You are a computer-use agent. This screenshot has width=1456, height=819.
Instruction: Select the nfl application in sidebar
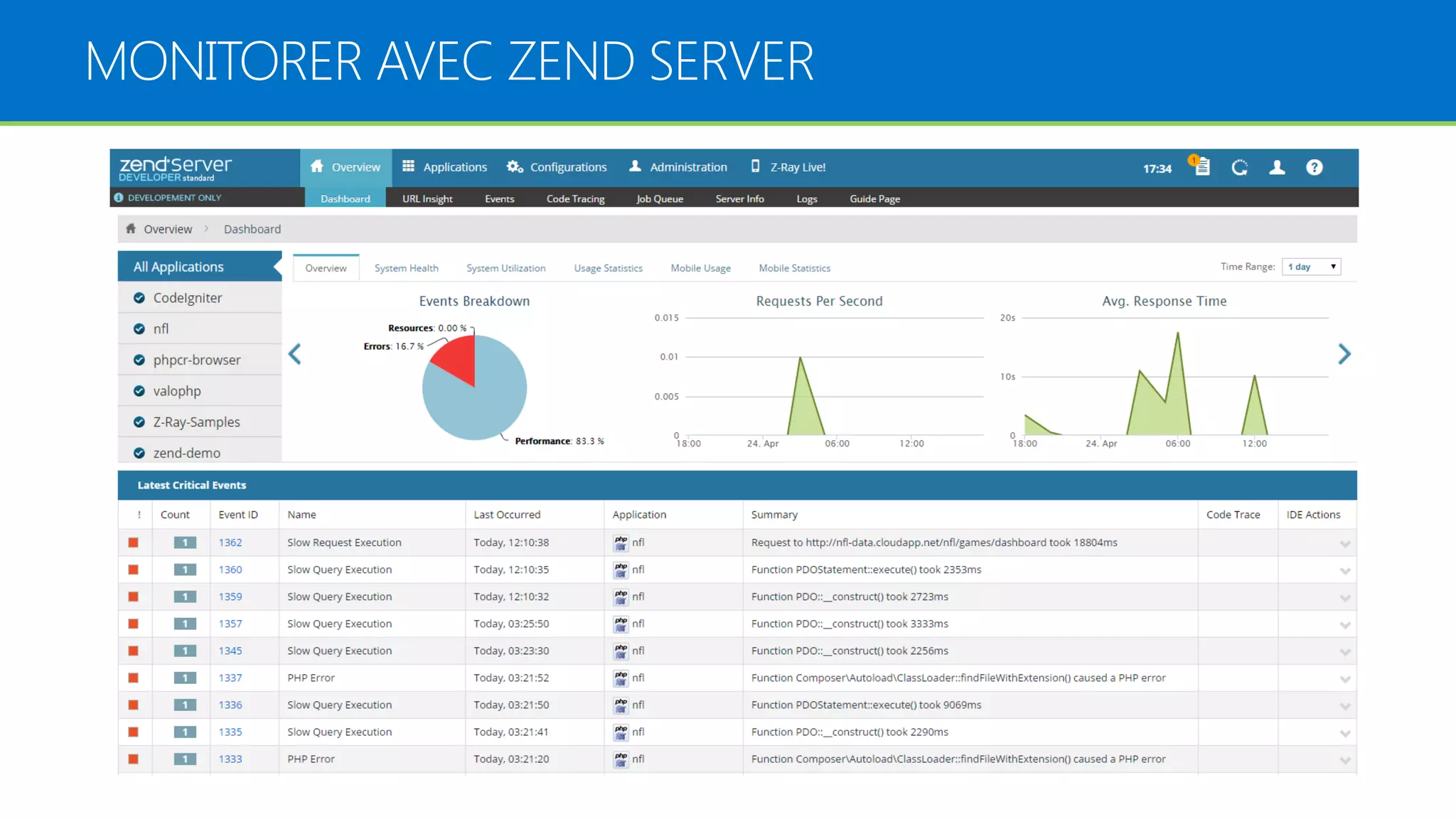coord(200,329)
